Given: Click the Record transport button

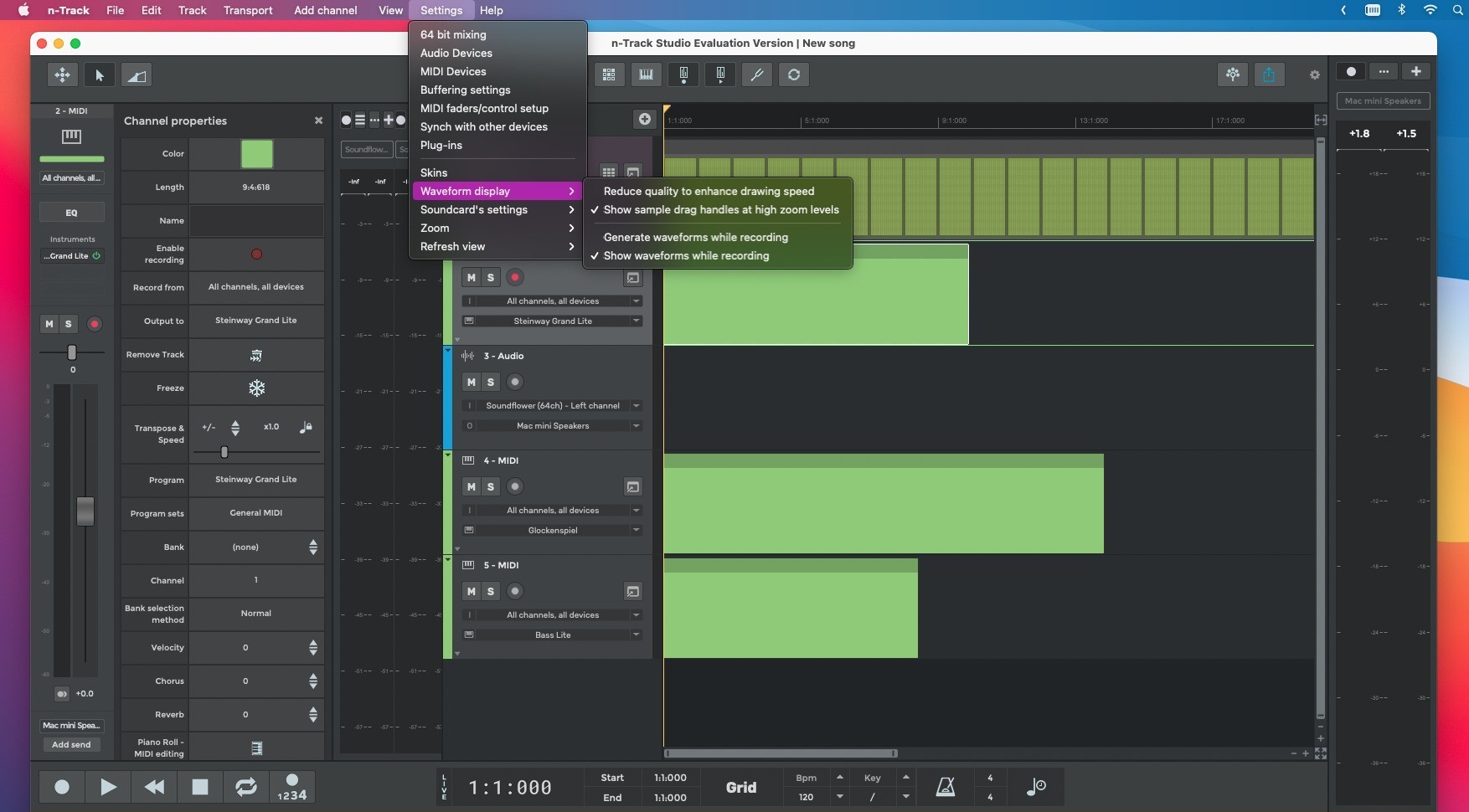Looking at the screenshot, I should pos(62,787).
